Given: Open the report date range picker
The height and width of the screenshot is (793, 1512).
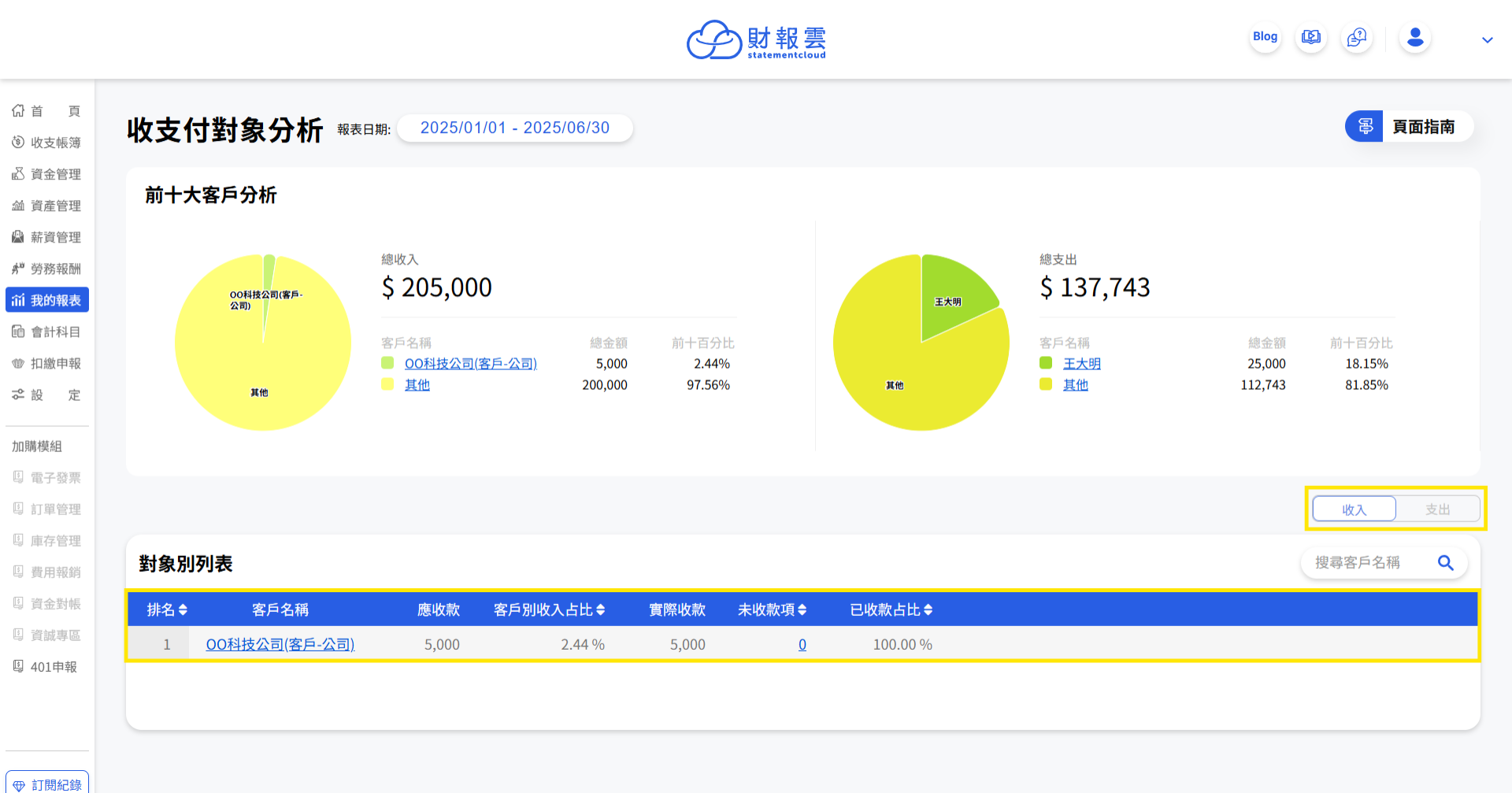Looking at the screenshot, I should pos(515,128).
